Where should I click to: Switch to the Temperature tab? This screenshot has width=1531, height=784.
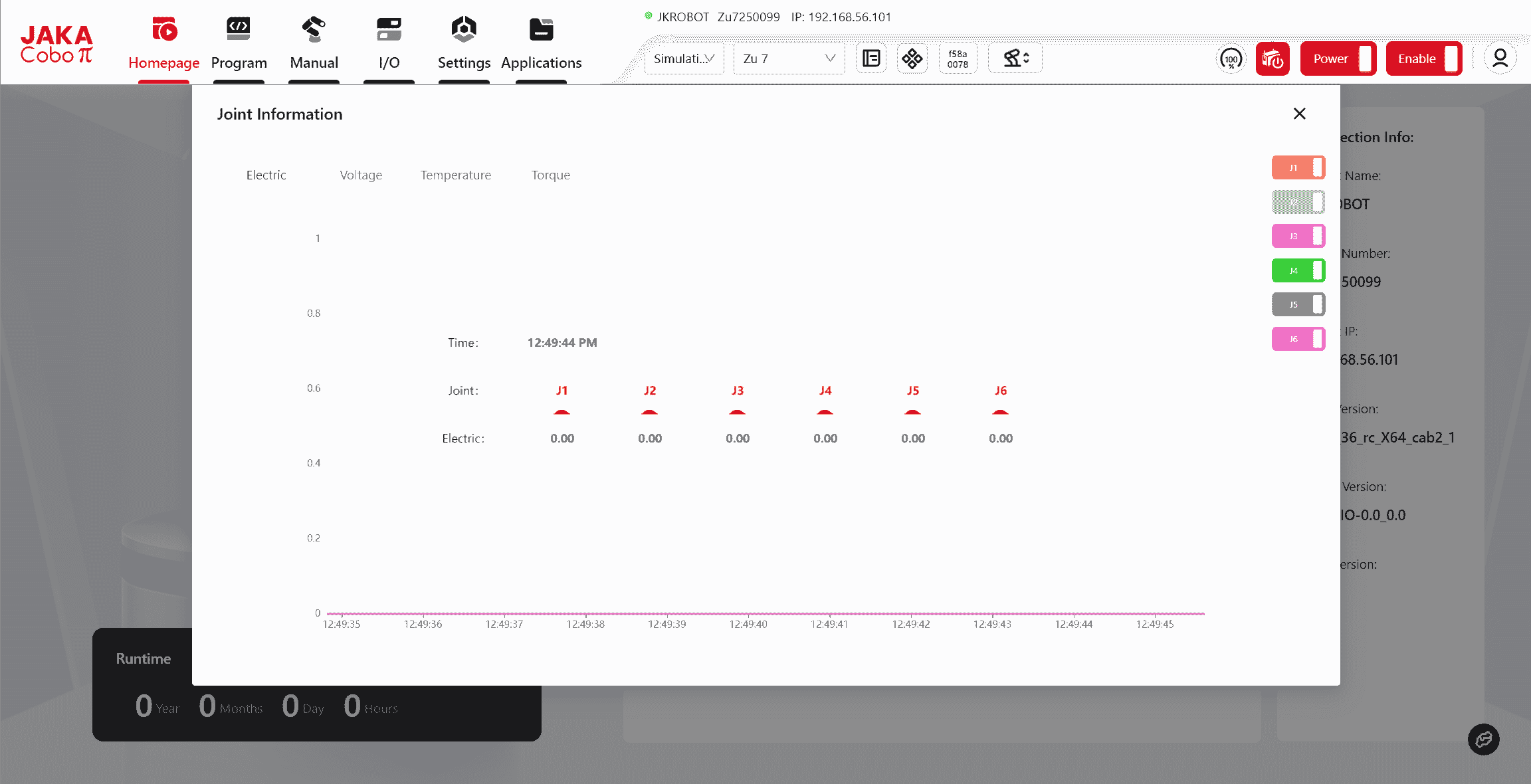(456, 175)
